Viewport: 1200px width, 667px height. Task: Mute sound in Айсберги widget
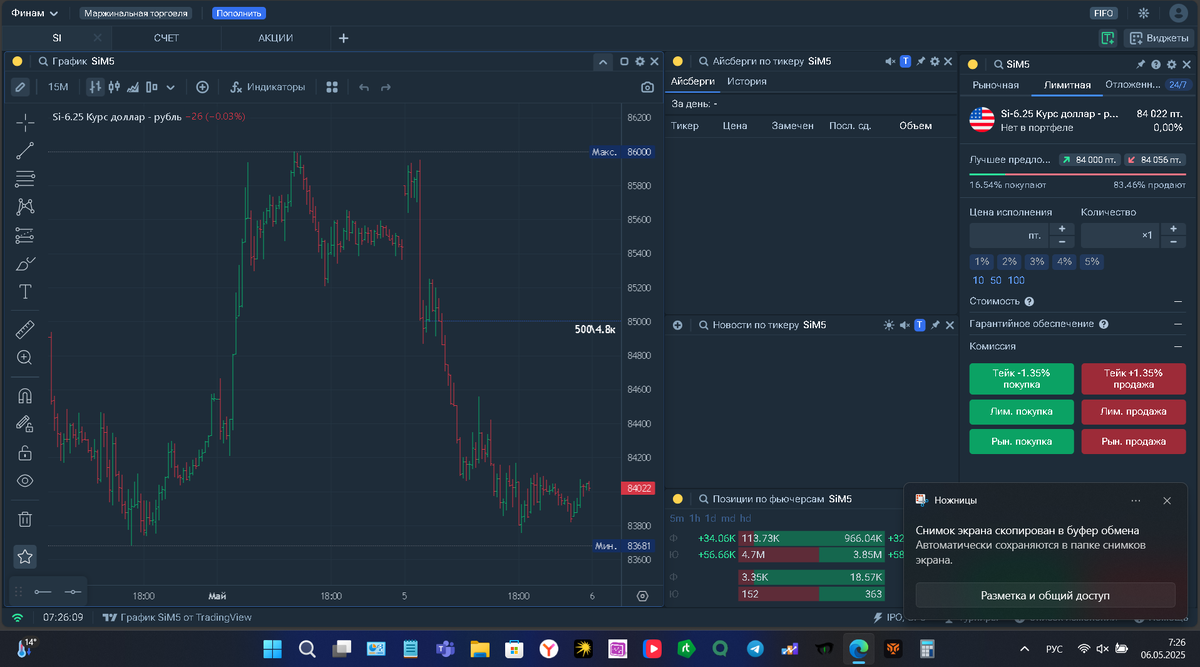[x=890, y=61]
